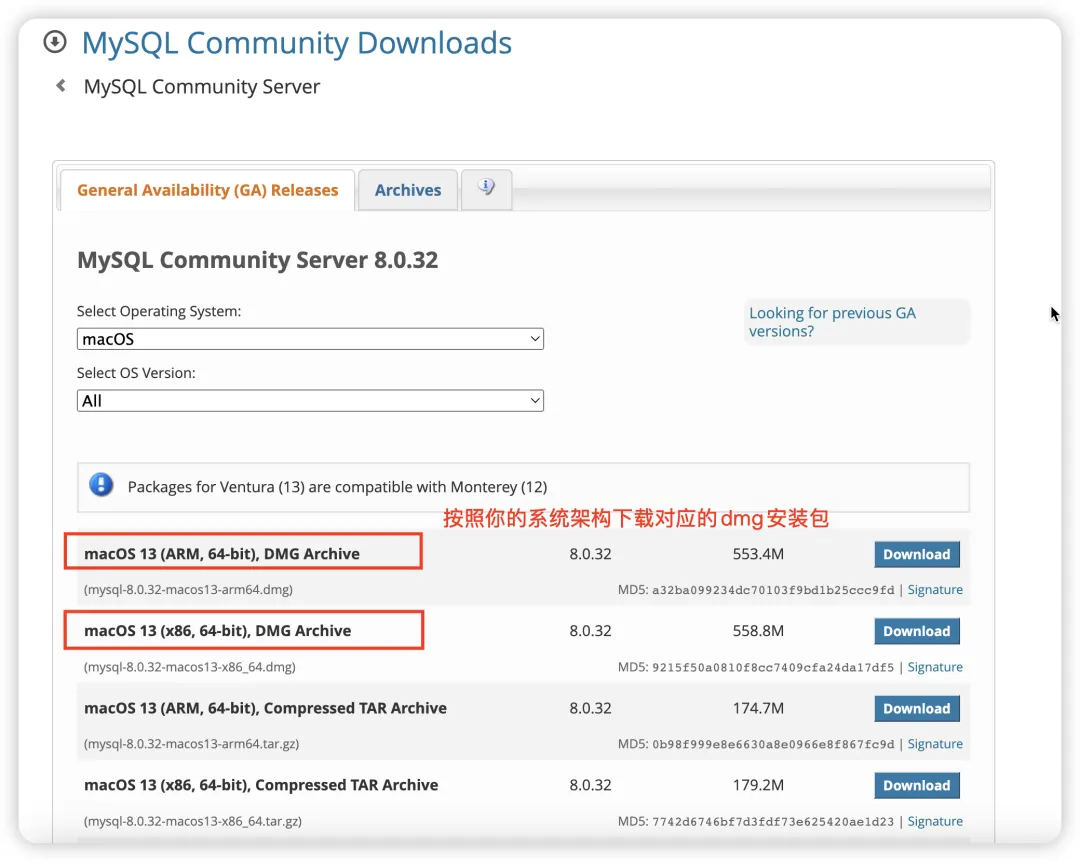Click filename mysql-8.0.32-macos13-x86_64.dmg
This screenshot has height=862, width=1080.
[x=189, y=667]
